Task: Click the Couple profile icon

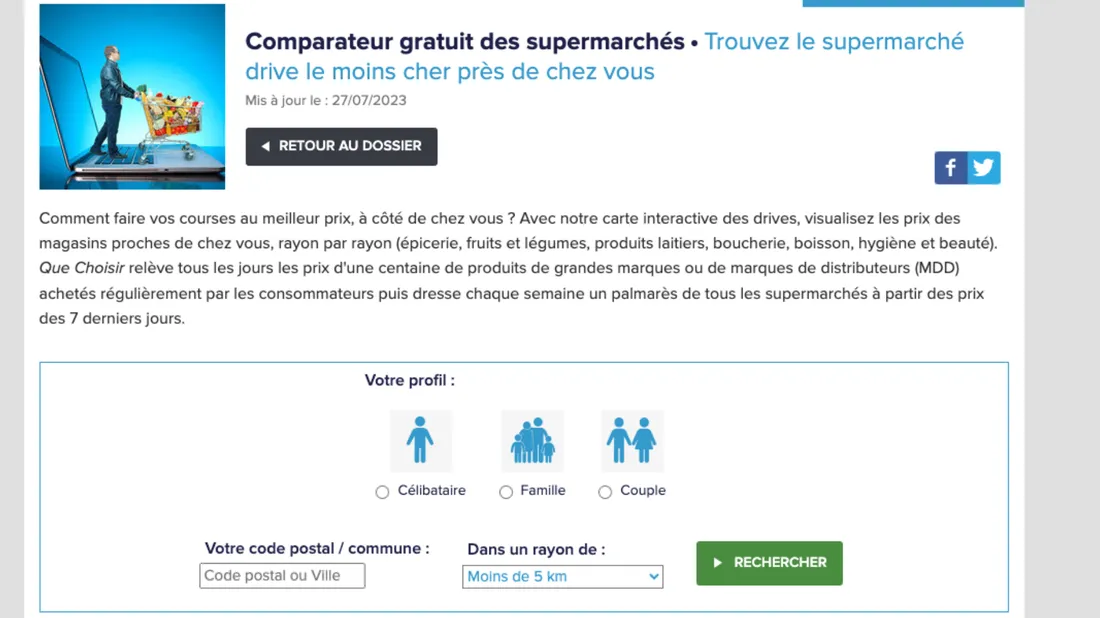Action: click(x=631, y=438)
